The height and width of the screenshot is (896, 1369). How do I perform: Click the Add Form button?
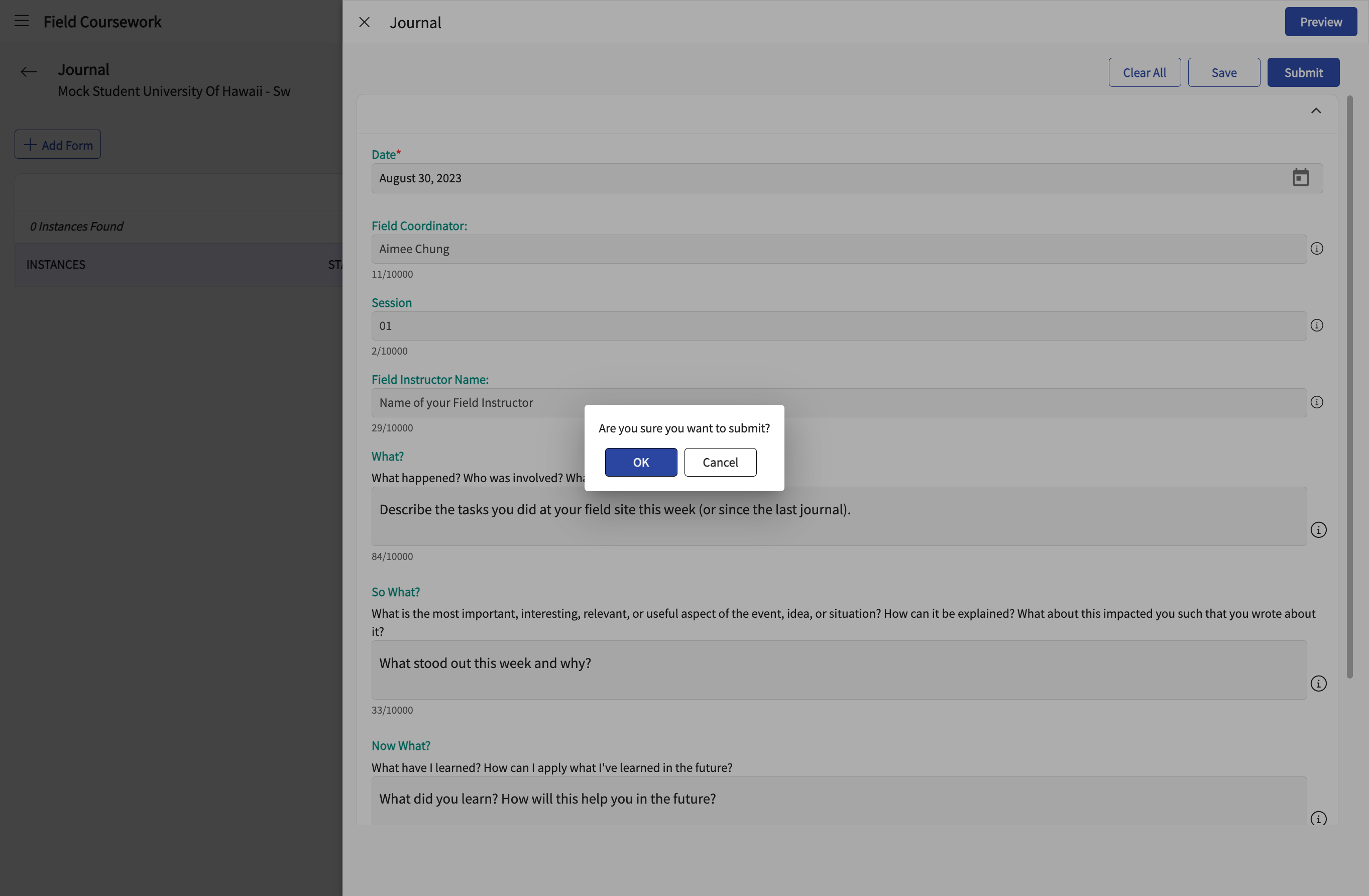pyautogui.click(x=58, y=144)
